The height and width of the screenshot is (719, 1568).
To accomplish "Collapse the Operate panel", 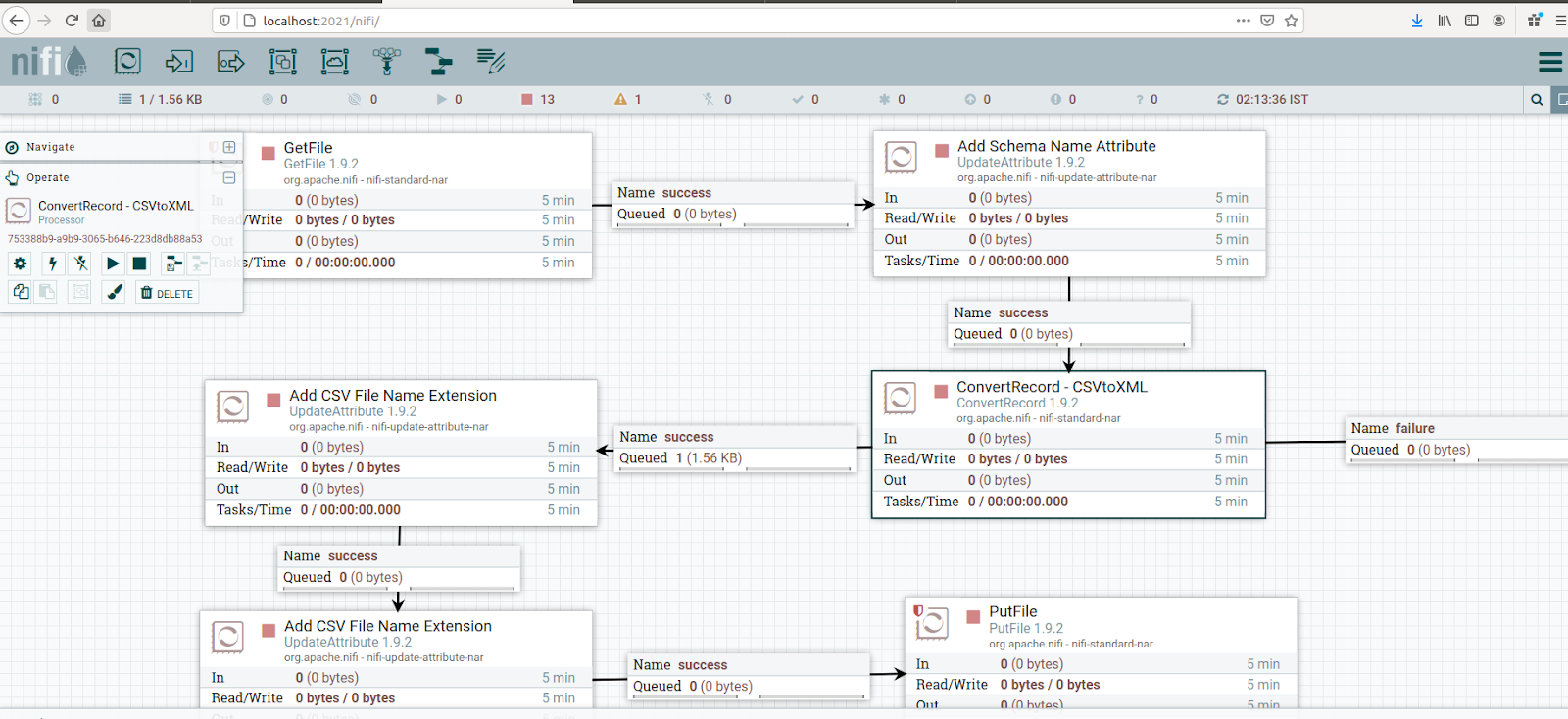I will tap(229, 178).
